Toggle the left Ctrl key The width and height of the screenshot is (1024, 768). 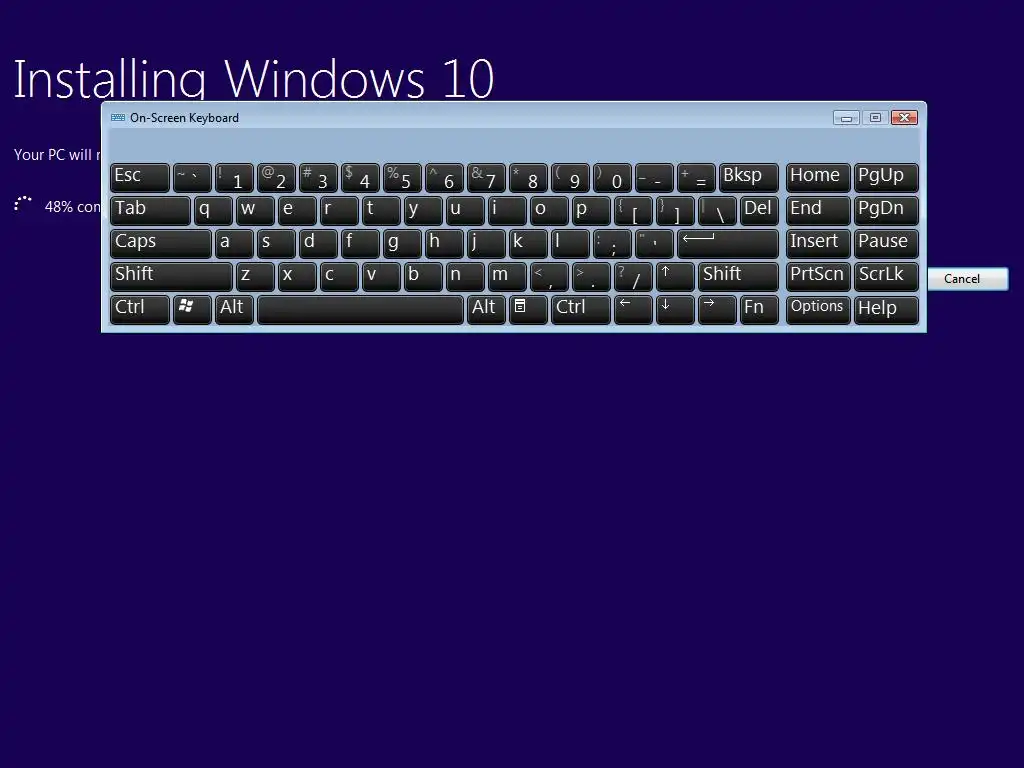[x=140, y=309]
